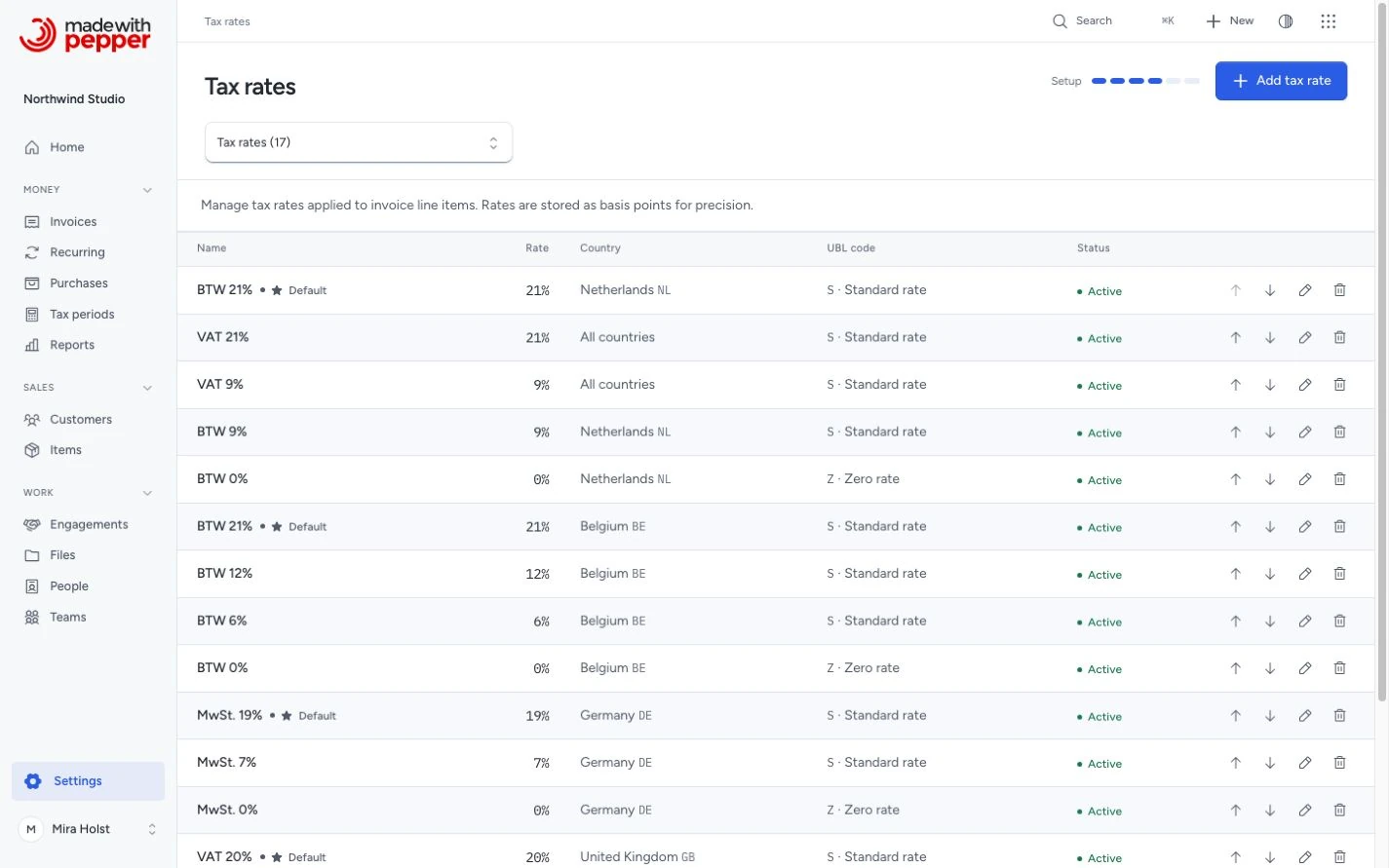
Task: Delete the BTW 21% Belgium tax rate
Action: pyautogui.click(x=1340, y=526)
